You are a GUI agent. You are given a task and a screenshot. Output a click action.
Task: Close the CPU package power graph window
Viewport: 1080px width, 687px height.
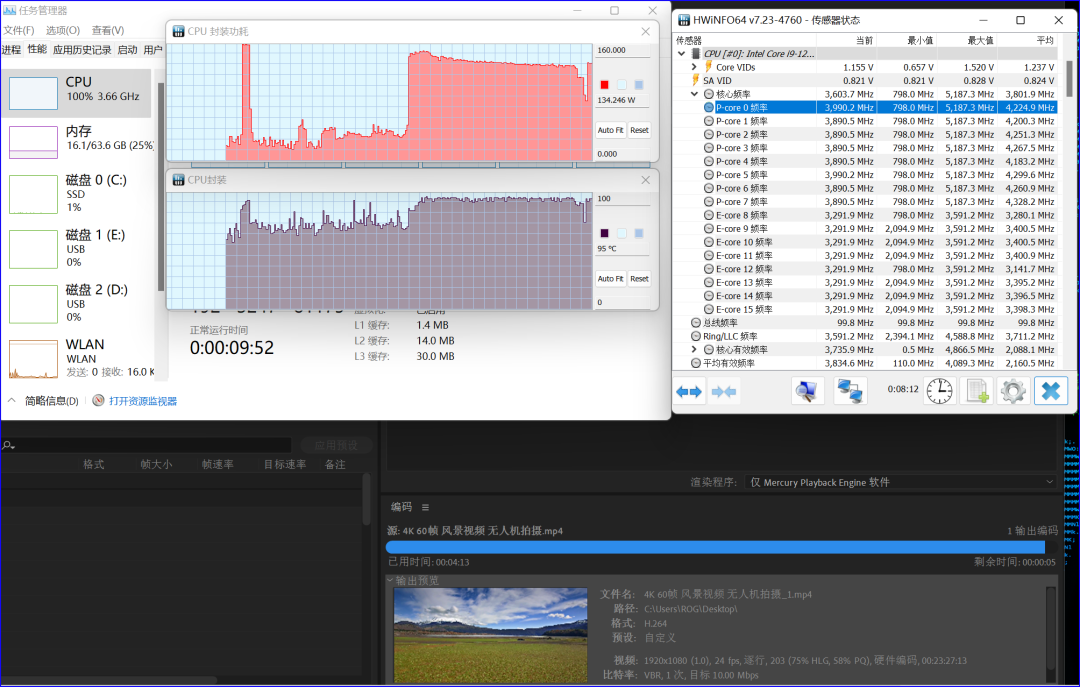(x=645, y=32)
